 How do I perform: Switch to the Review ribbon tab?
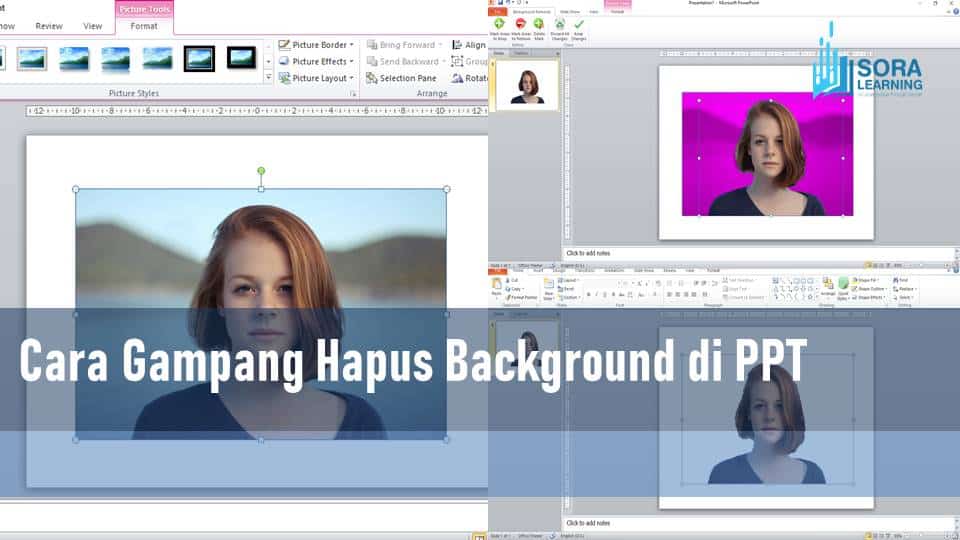tap(49, 26)
